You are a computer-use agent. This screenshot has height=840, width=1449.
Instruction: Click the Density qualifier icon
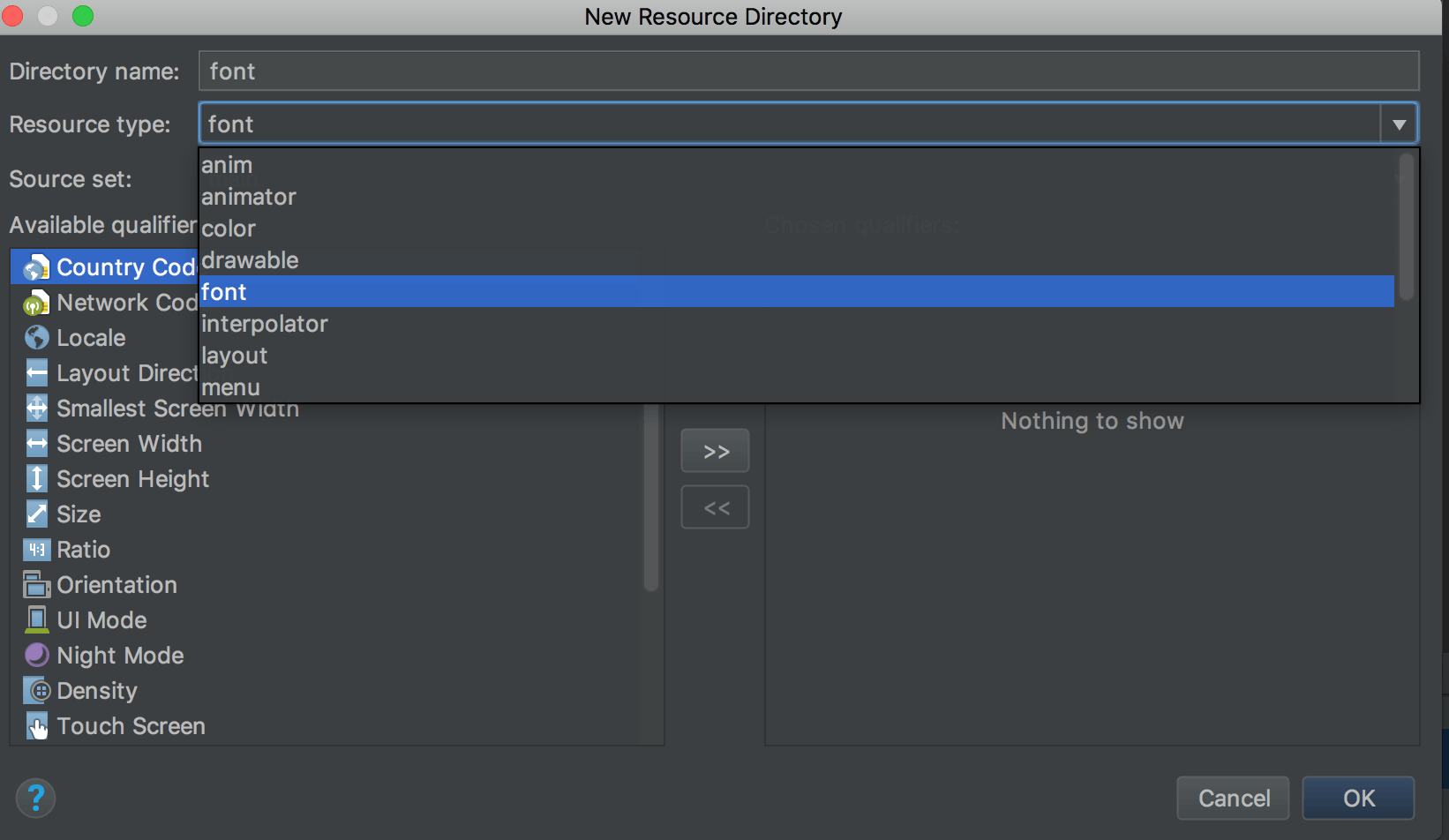pos(36,691)
